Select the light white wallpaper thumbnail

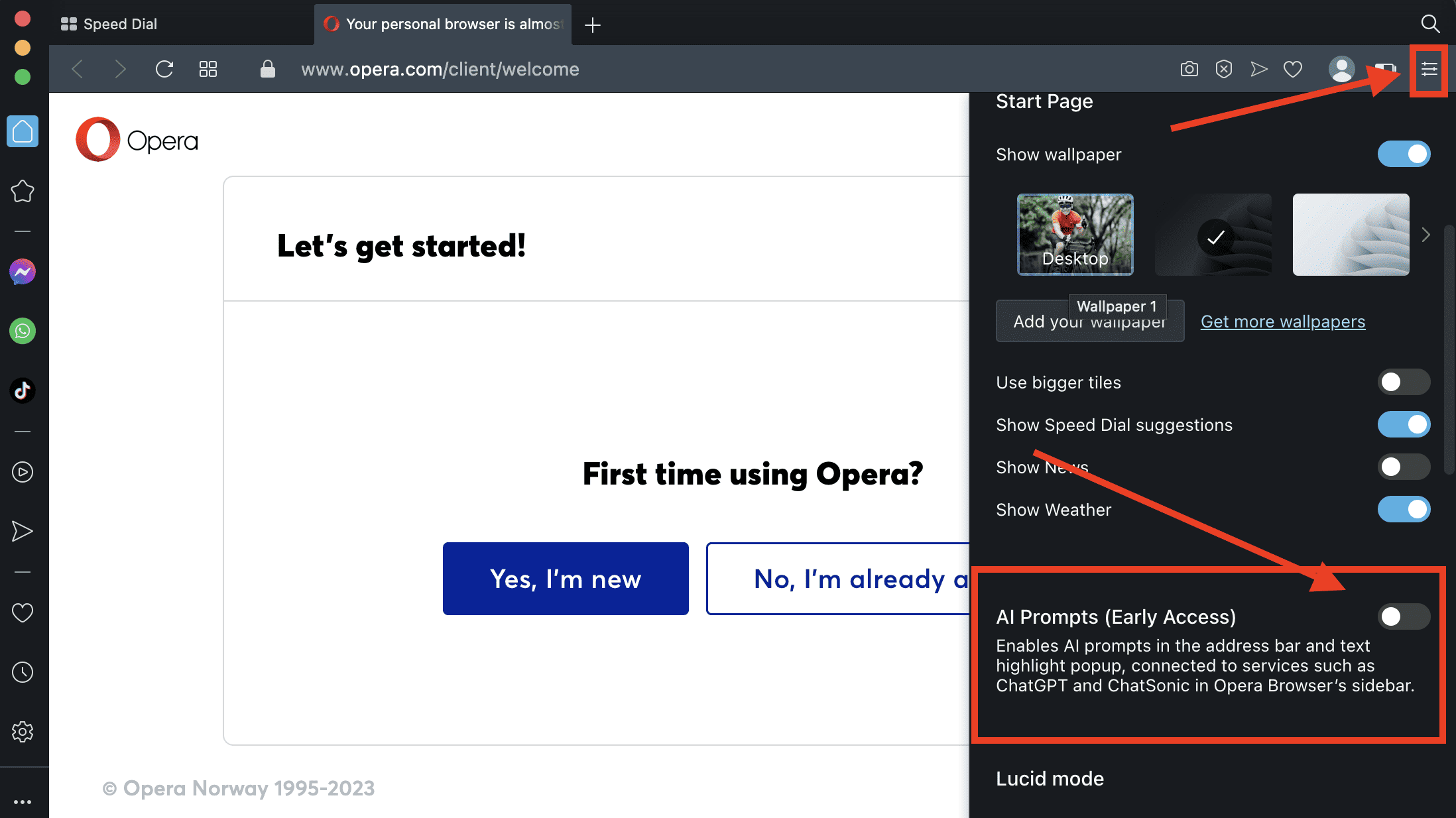(1351, 235)
